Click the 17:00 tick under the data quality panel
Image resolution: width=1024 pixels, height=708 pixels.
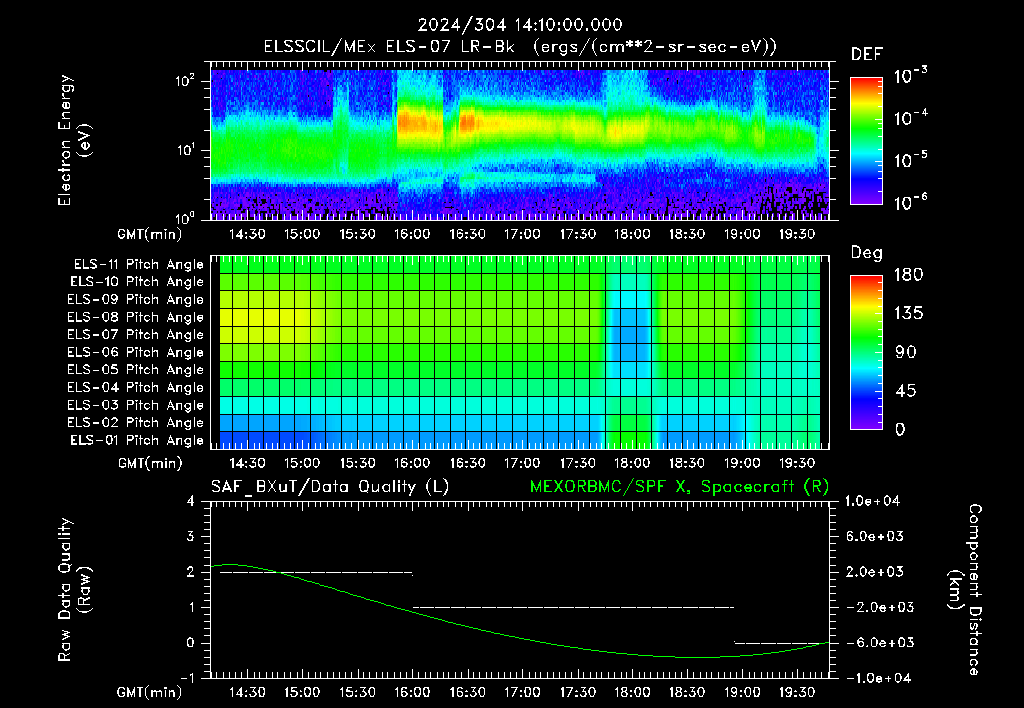pos(522,692)
